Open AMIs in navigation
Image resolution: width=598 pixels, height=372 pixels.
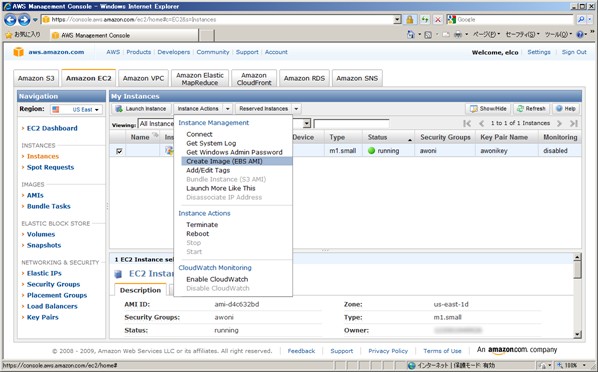(35, 195)
